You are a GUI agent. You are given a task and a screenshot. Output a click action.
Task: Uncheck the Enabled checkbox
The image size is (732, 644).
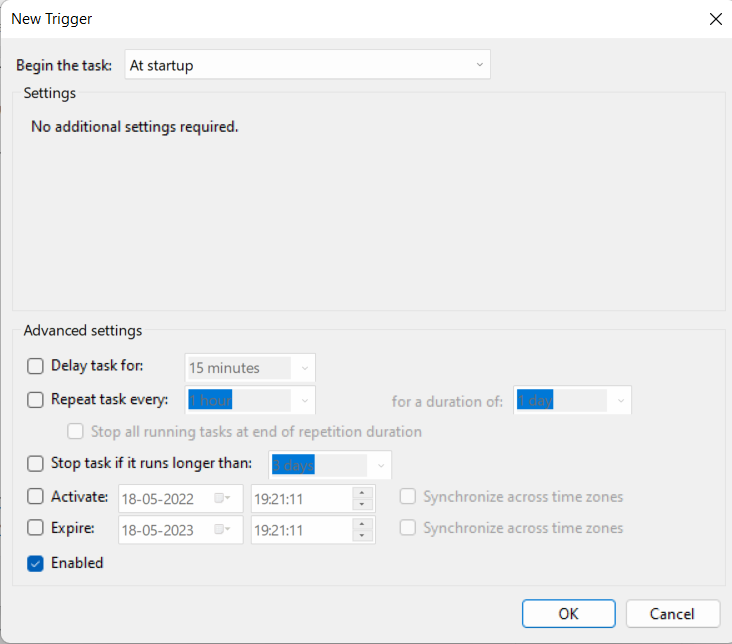click(x=35, y=564)
